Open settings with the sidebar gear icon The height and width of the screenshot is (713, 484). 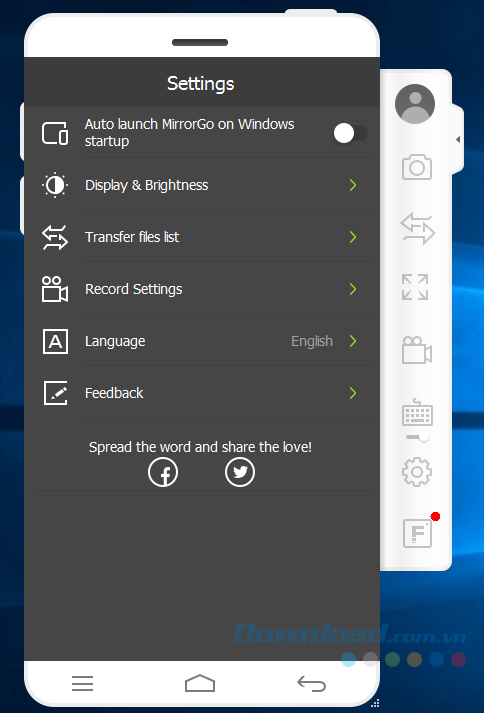pos(417,472)
